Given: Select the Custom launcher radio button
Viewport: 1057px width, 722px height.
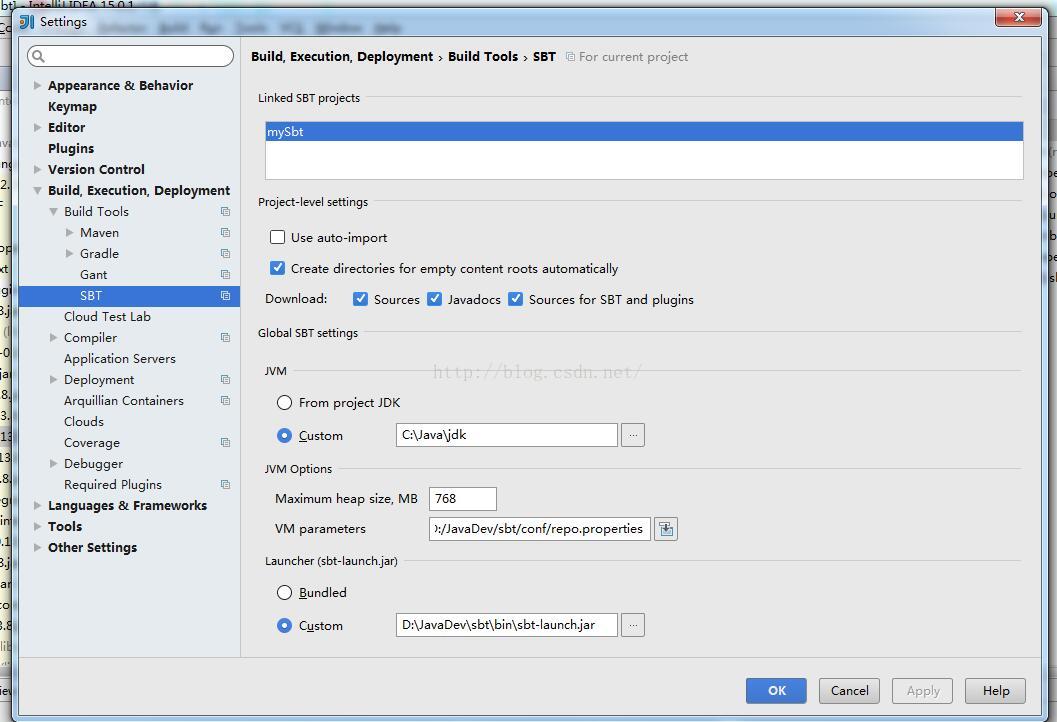Looking at the screenshot, I should tap(284, 626).
